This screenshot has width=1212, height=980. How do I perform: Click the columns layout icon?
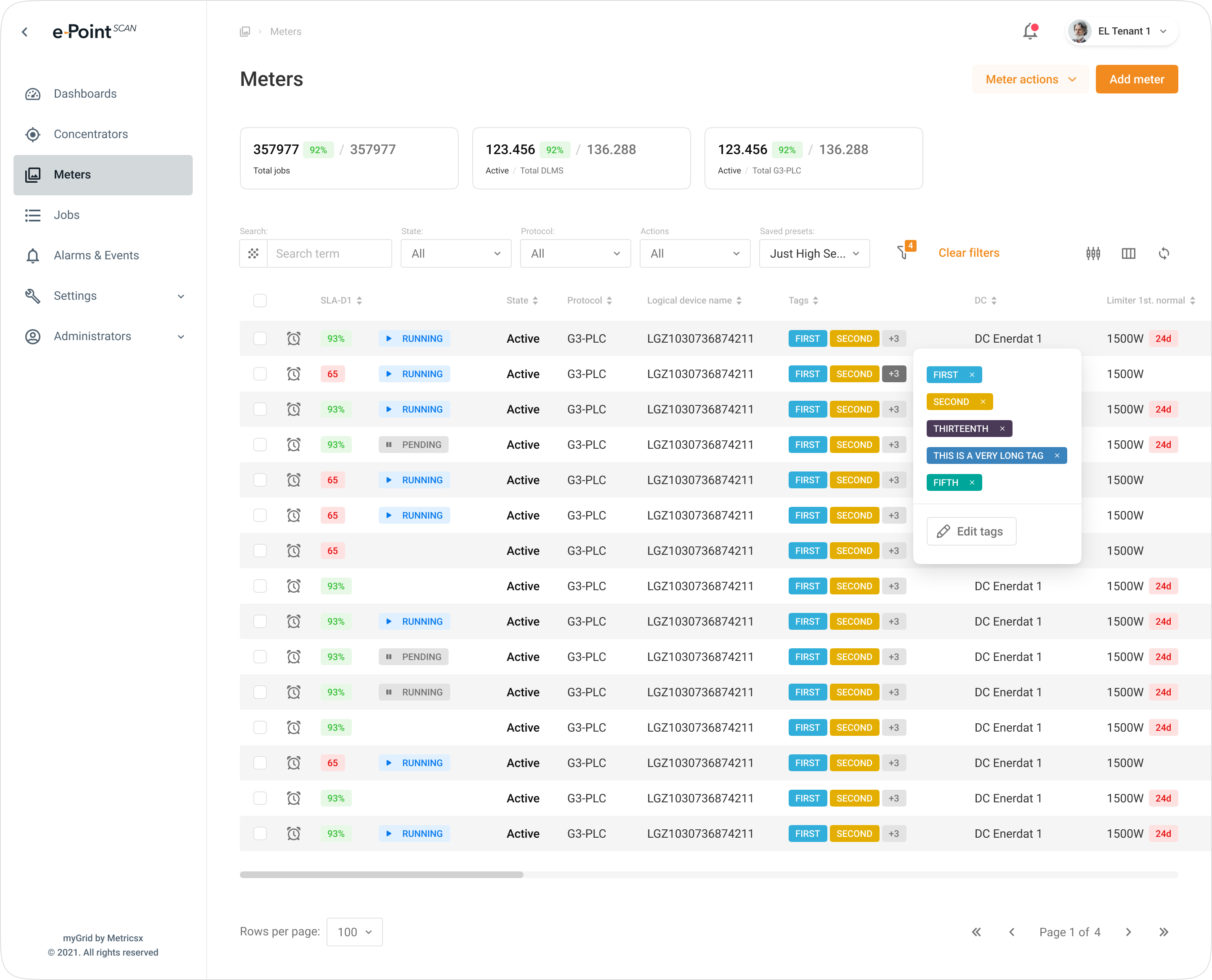click(x=1129, y=253)
